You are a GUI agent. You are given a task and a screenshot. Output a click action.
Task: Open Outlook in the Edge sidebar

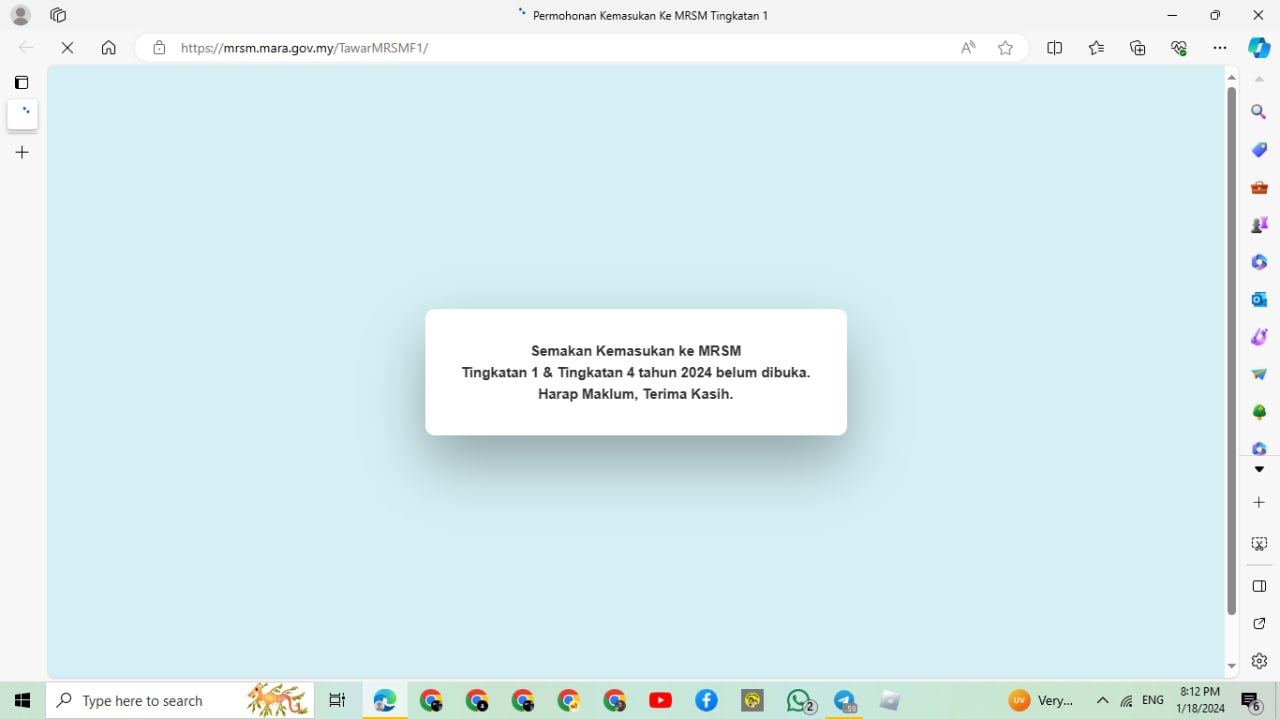pos(1259,299)
